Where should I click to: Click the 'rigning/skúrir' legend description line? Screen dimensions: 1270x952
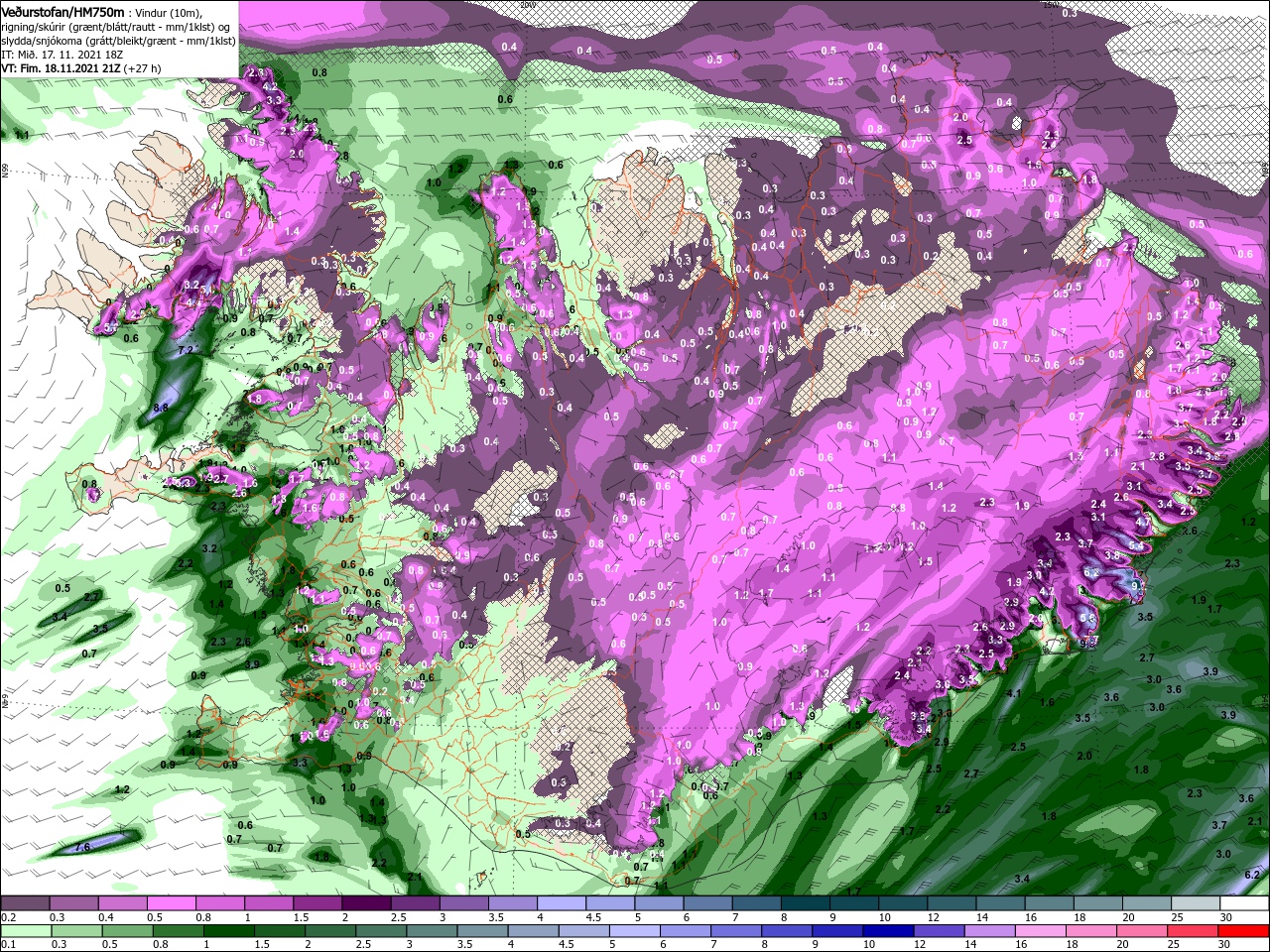click(117, 27)
